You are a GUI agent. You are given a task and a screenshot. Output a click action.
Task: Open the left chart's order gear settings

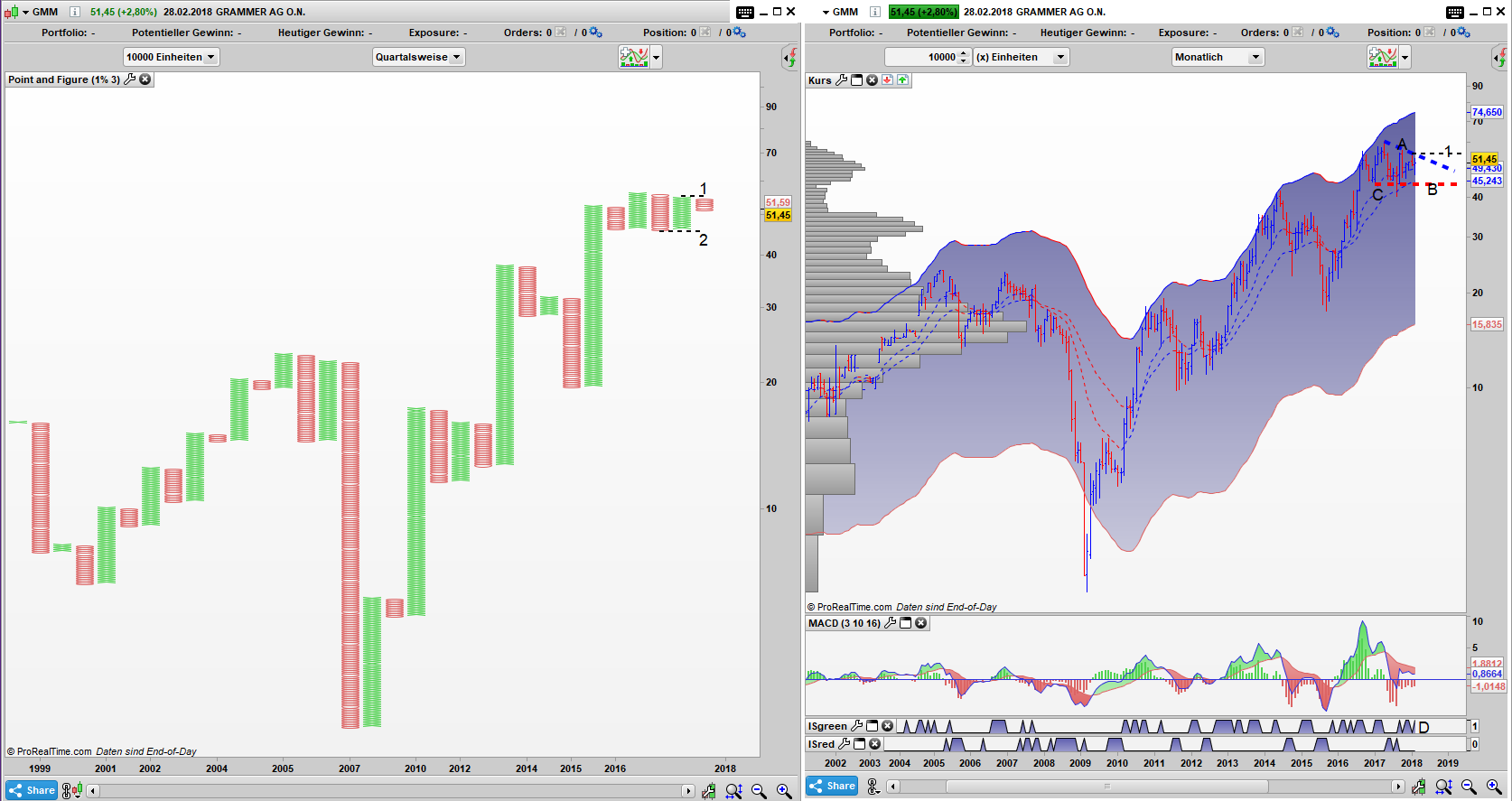click(596, 33)
